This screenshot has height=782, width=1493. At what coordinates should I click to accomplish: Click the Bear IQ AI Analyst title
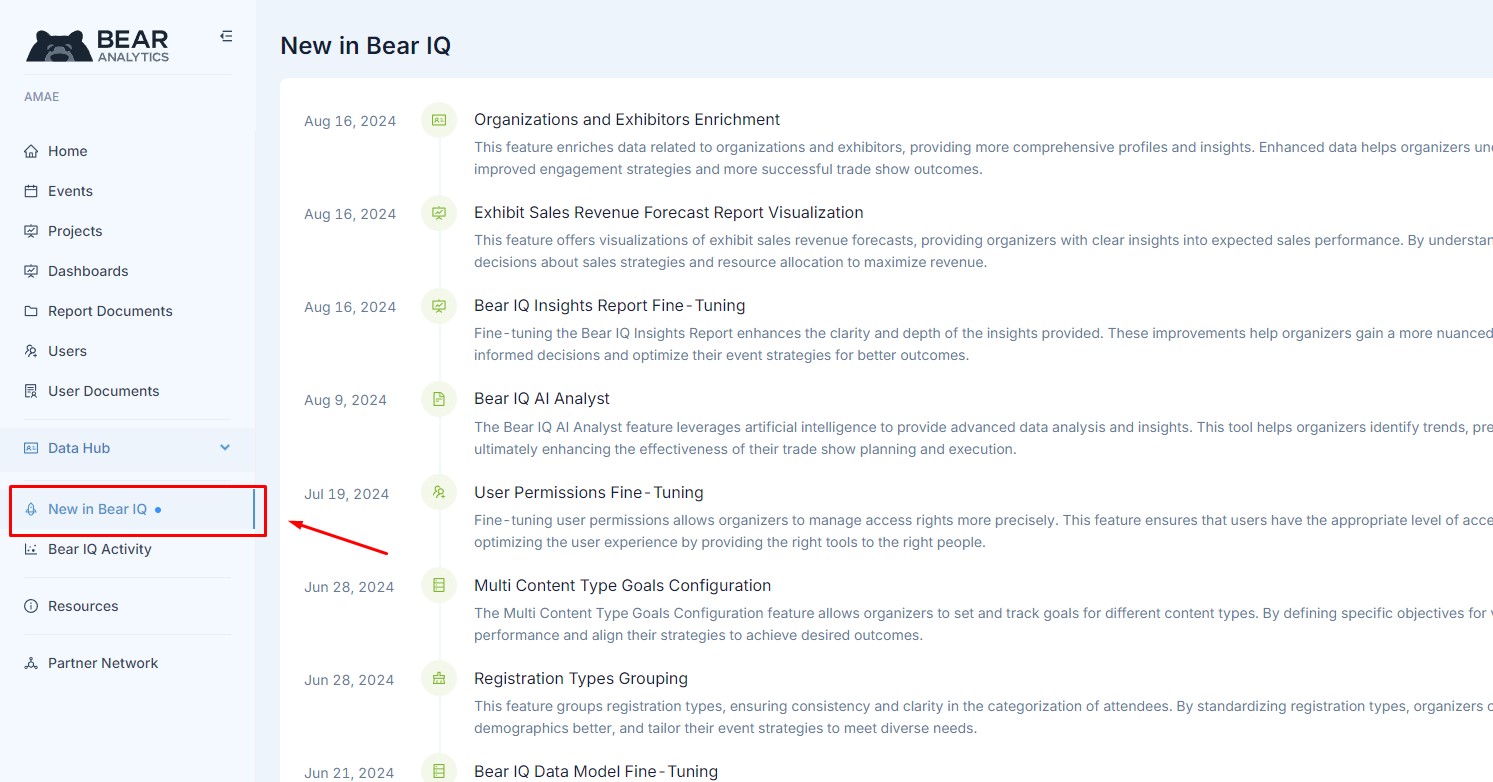541,398
